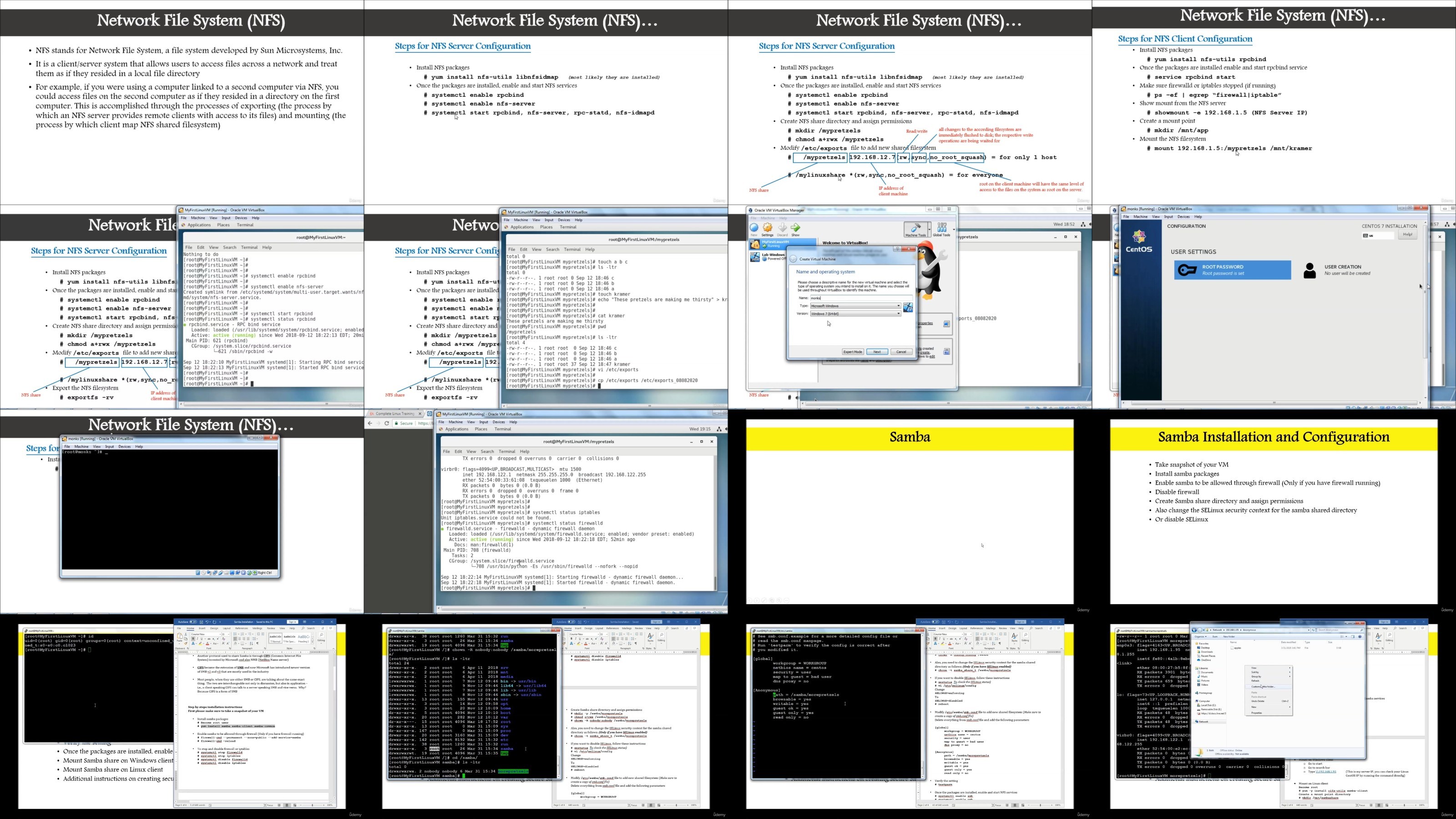This screenshot has width=1456, height=819.
Task: Click Next in Create Virtual Machine dialog
Action: click(877, 352)
